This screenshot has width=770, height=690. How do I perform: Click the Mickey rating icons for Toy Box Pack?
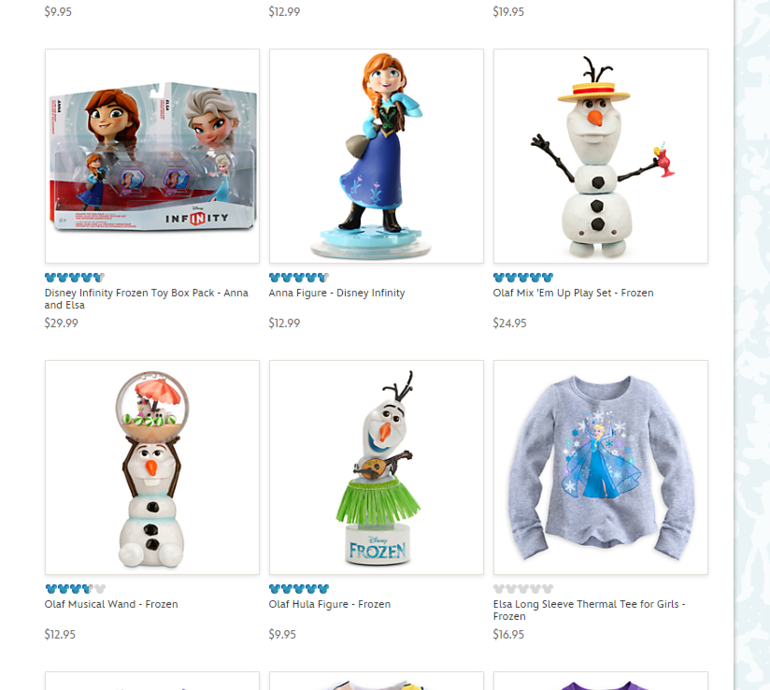75,277
